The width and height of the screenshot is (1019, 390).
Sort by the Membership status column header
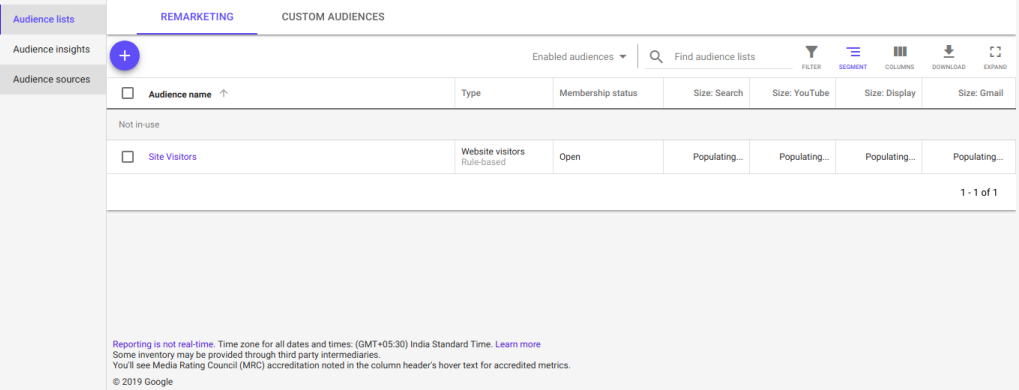click(x=598, y=94)
